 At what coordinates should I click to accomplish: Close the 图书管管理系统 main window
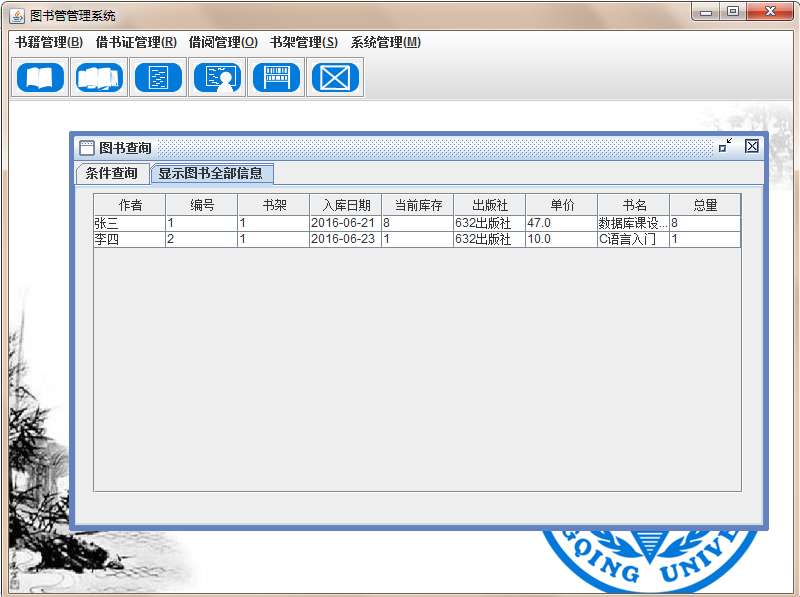coord(770,12)
